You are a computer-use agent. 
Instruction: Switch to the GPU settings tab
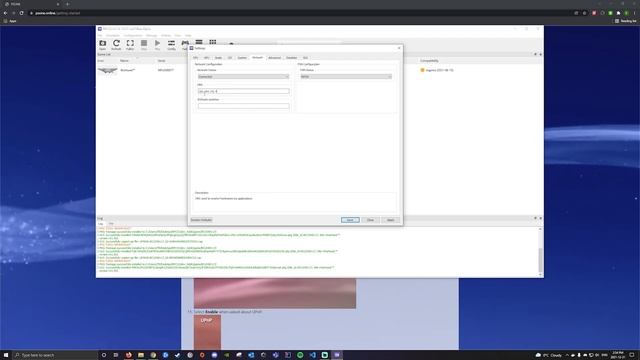(207, 58)
